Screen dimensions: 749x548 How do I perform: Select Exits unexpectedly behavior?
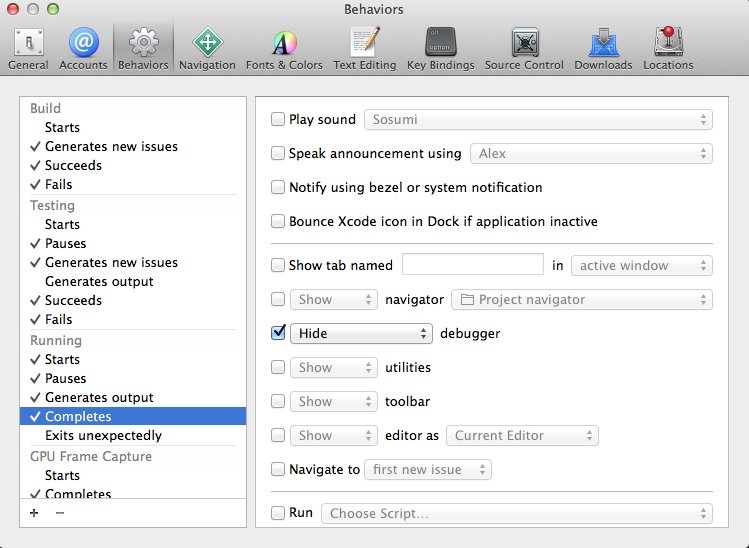pyautogui.click(x=133, y=435)
